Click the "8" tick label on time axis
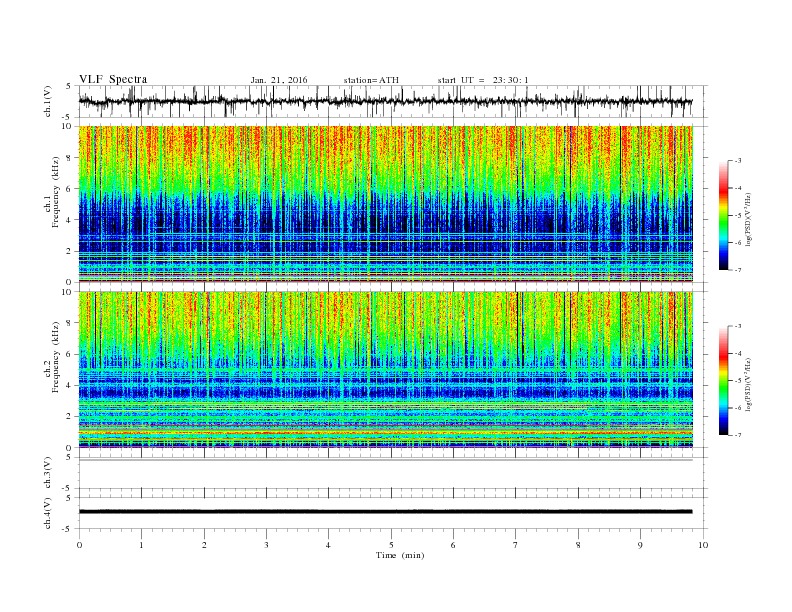 tap(578, 545)
